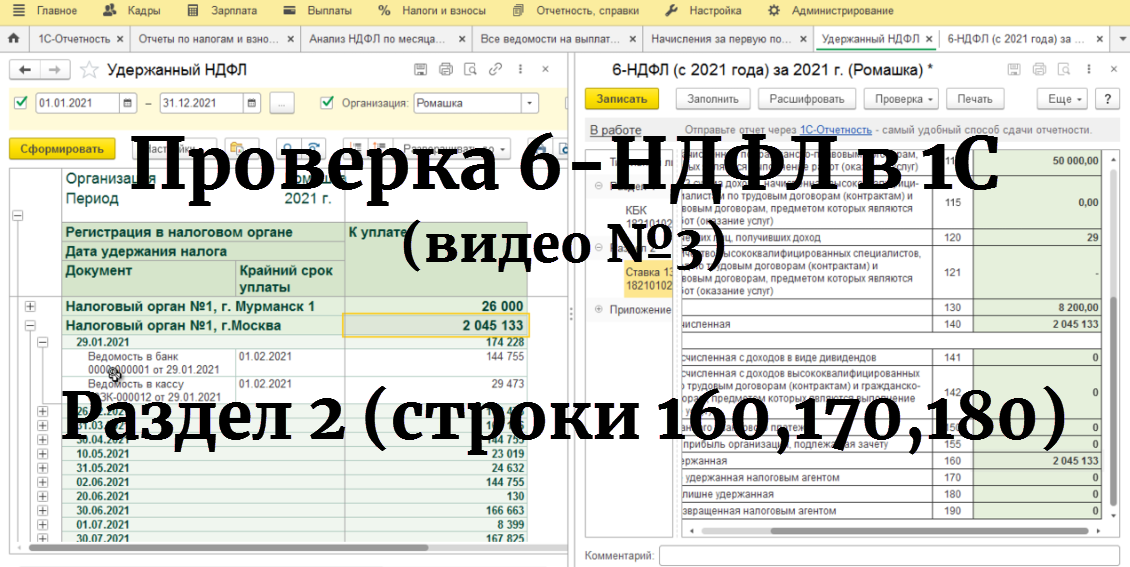The image size is (1130, 567).
Task: Click the Заполнить button
Action: (x=712, y=99)
